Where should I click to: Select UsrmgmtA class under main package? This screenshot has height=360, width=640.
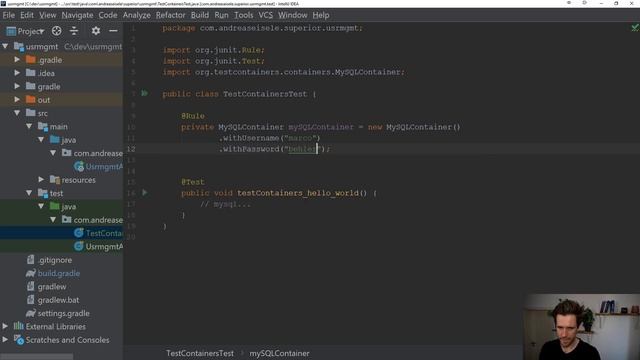pyautogui.click(x=98, y=167)
